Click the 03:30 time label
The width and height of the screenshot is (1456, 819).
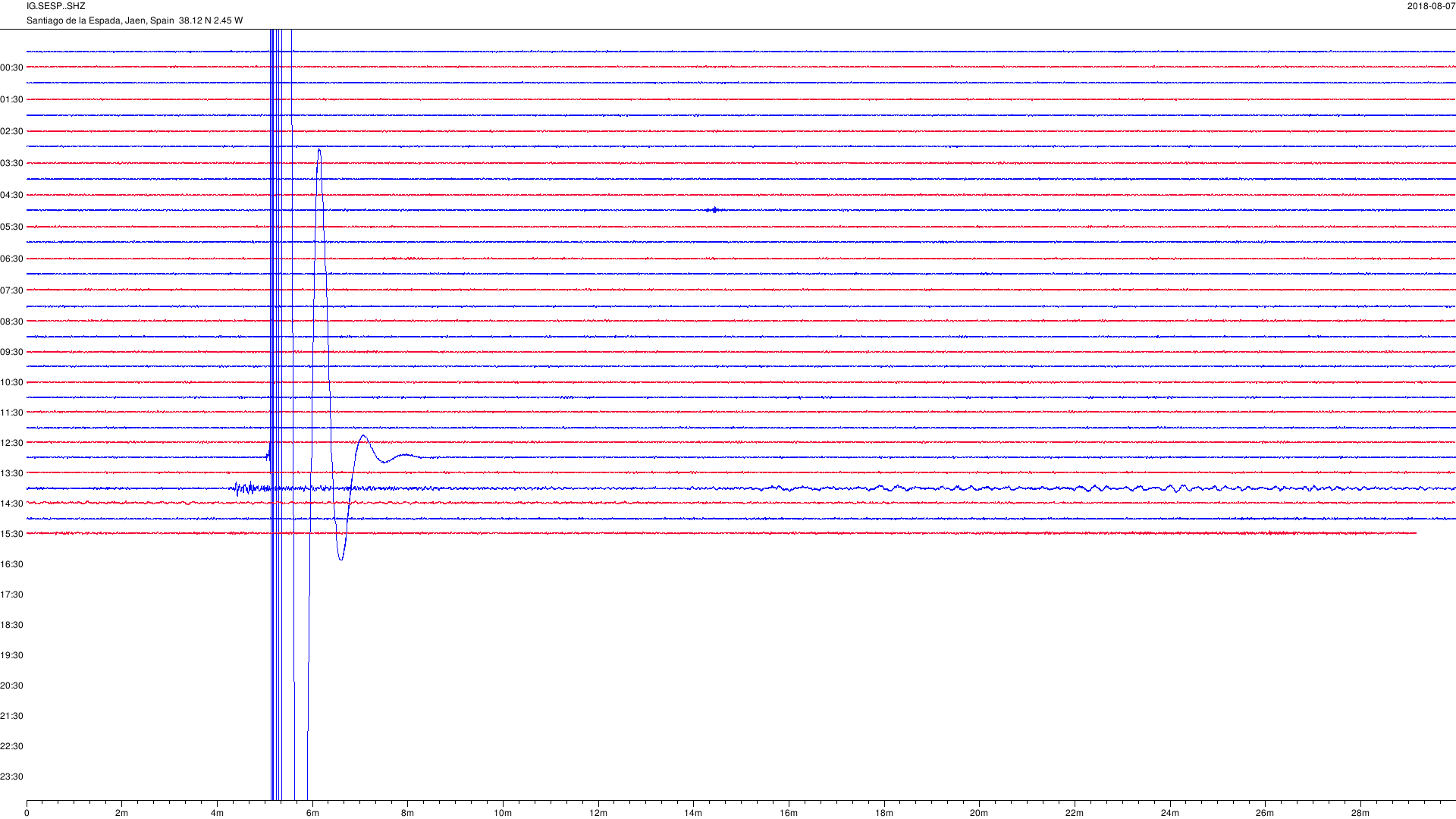pos(11,163)
